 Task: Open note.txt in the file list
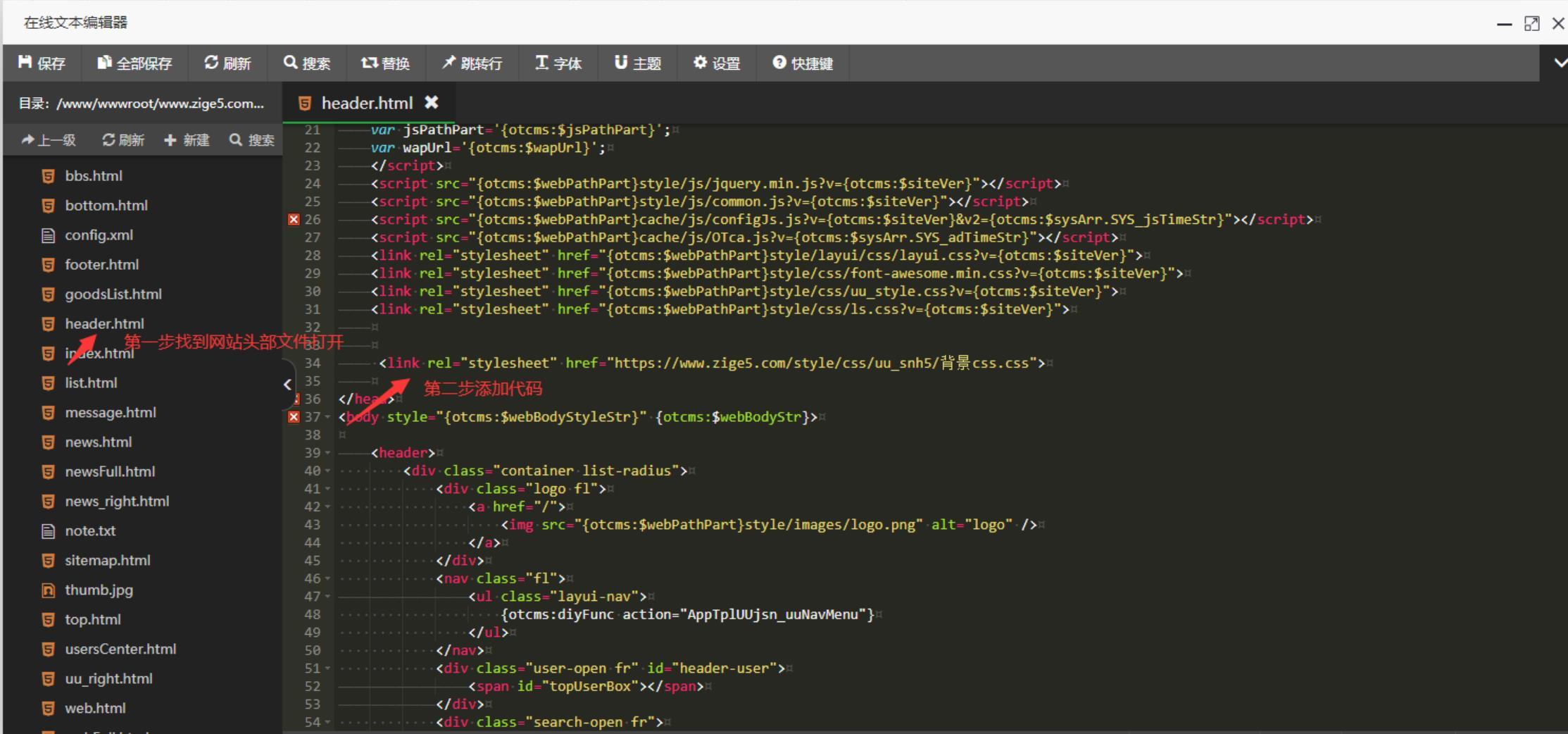pos(90,530)
